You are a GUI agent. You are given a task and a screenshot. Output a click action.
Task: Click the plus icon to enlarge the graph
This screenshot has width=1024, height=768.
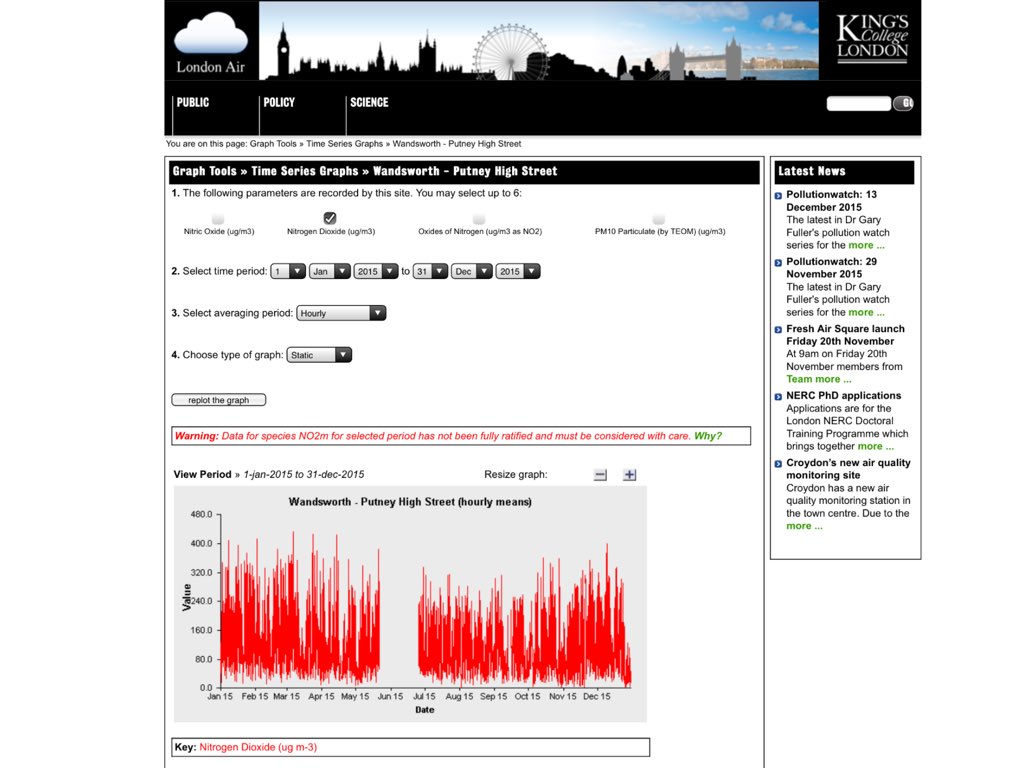[630, 474]
